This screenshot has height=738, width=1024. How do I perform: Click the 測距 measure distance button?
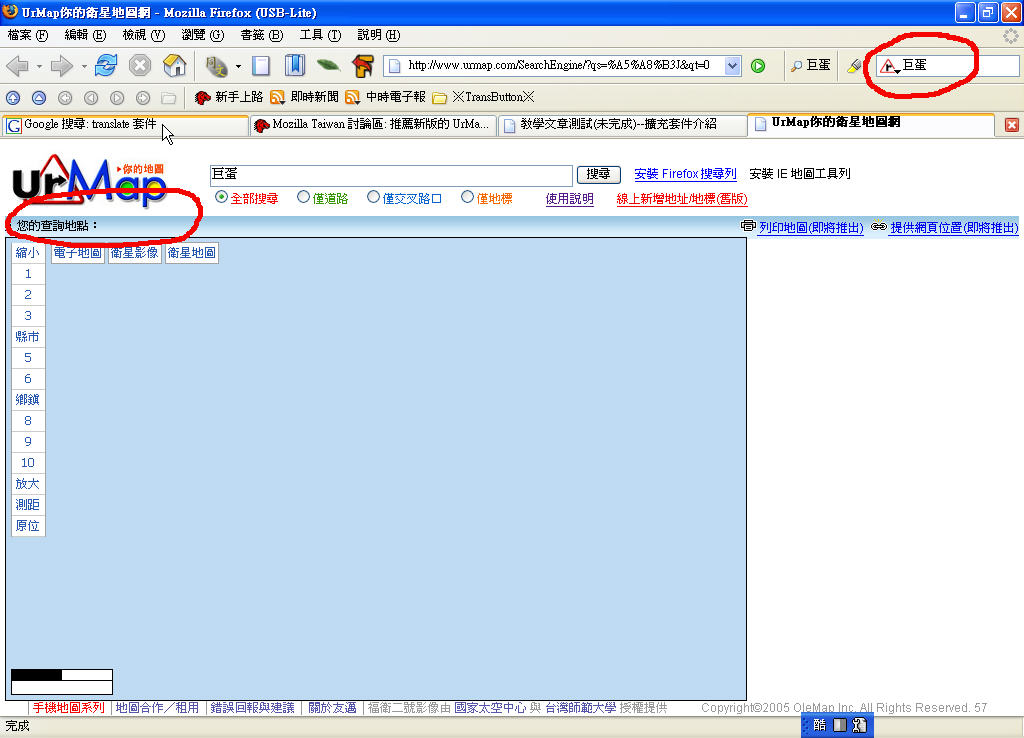tap(27, 505)
